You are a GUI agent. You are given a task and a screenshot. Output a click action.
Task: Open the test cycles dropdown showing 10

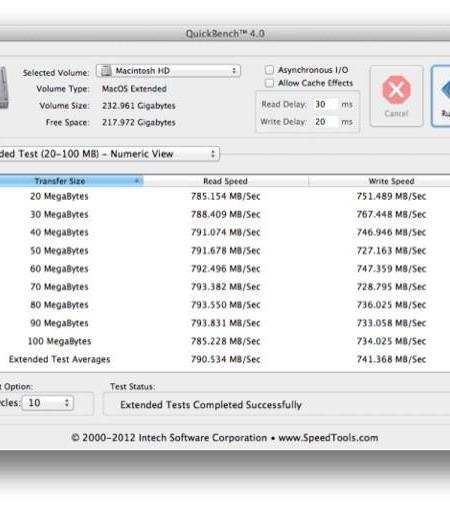47,403
